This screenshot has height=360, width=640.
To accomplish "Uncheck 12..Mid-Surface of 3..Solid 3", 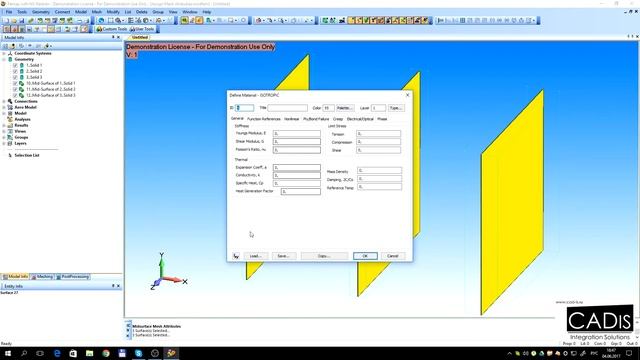I will click(x=16, y=95).
